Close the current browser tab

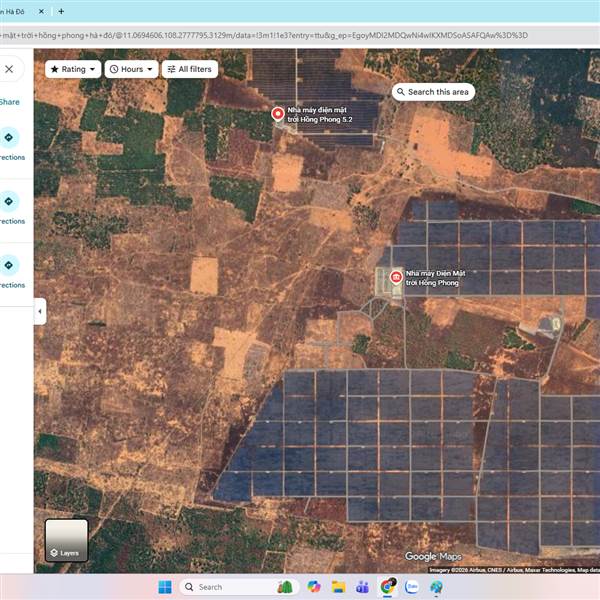coord(41,11)
